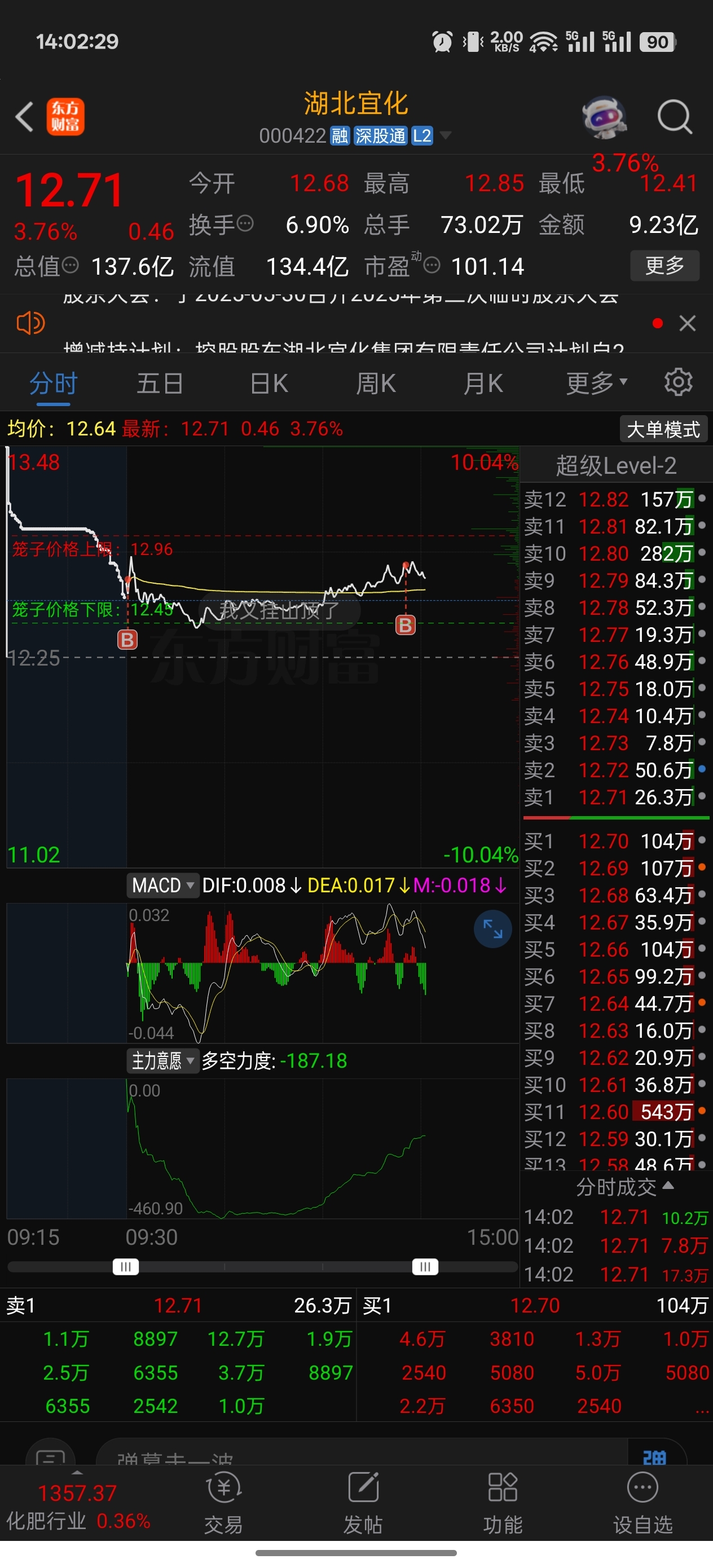Select 买1 row at 12.70
This screenshot has width=713, height=1568.
pyautogui.click(x=615, y=841)
